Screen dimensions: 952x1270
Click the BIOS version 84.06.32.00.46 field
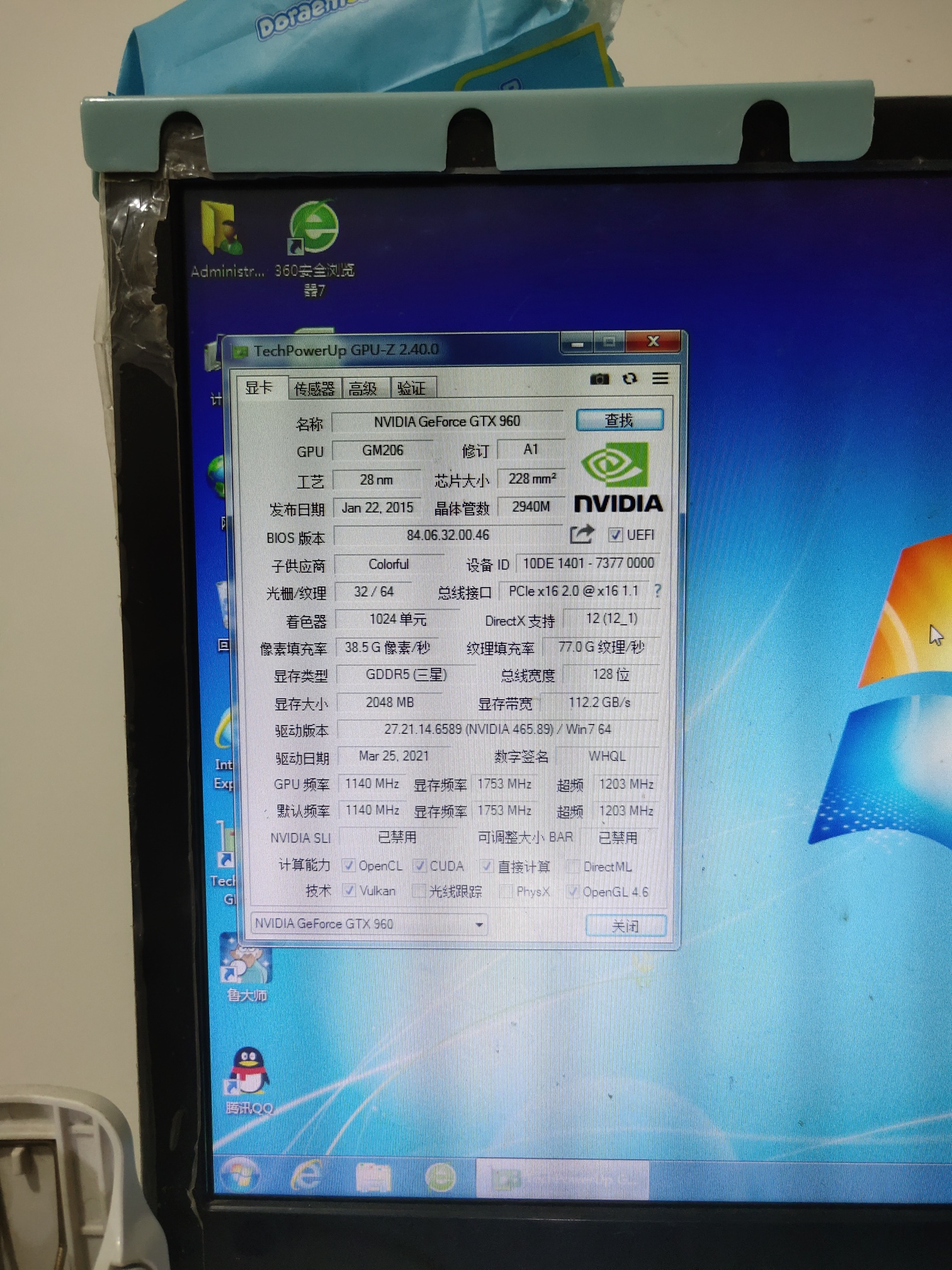(x=448, y=535)
